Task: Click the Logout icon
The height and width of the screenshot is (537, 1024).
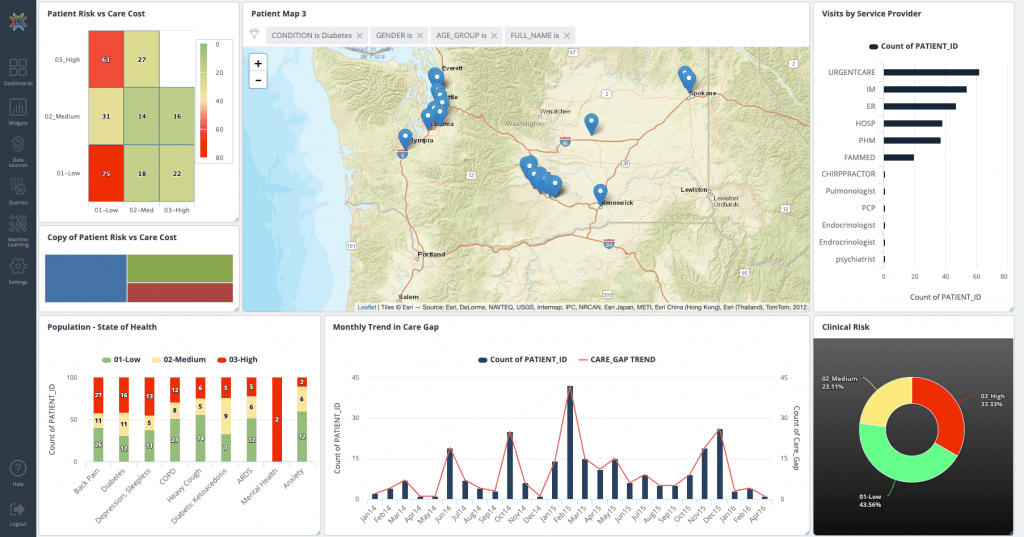Action: pyautogui.click(x=18, y=510)
